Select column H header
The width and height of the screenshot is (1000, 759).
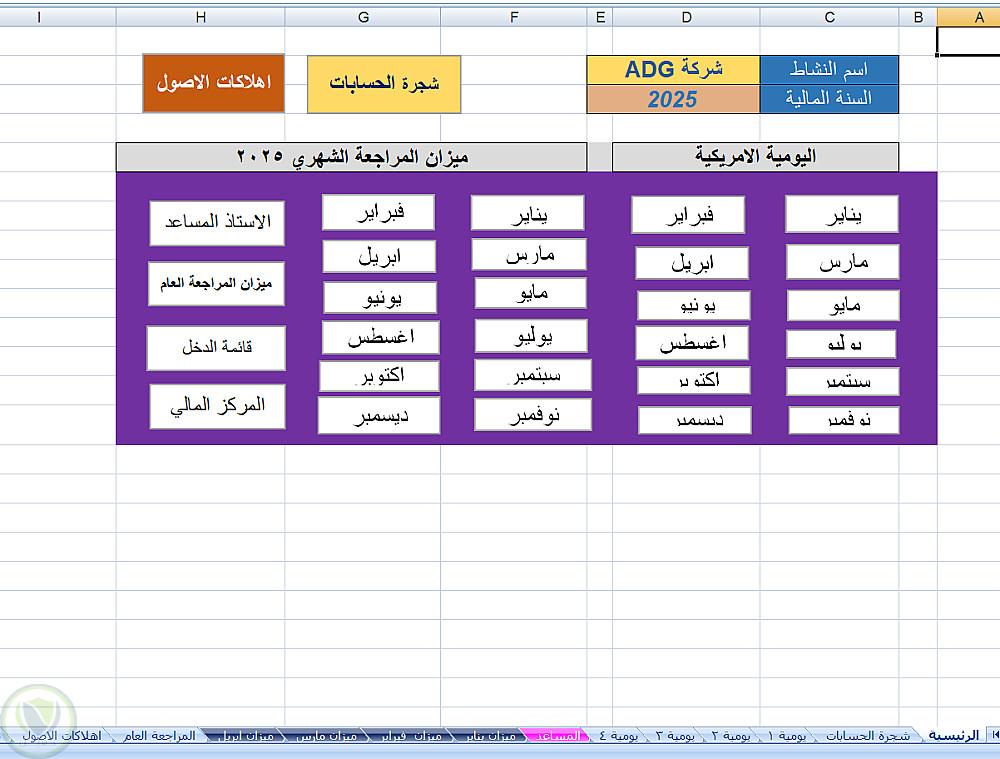[x=200, y=17]
